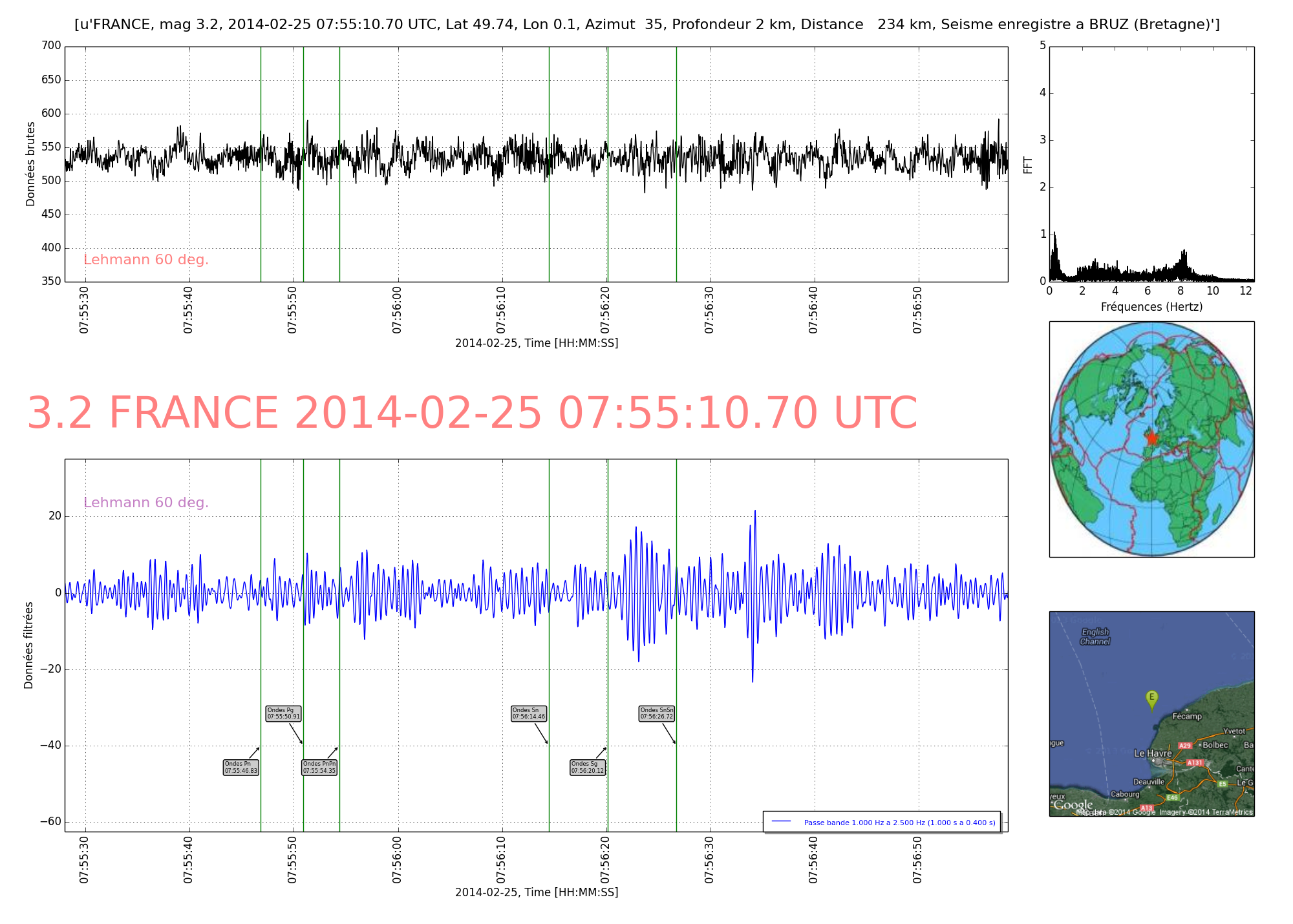Click the Le Havre label on the map
Image resolution: width=1293 pixels, height=924 pixels.
[1153, 753]
